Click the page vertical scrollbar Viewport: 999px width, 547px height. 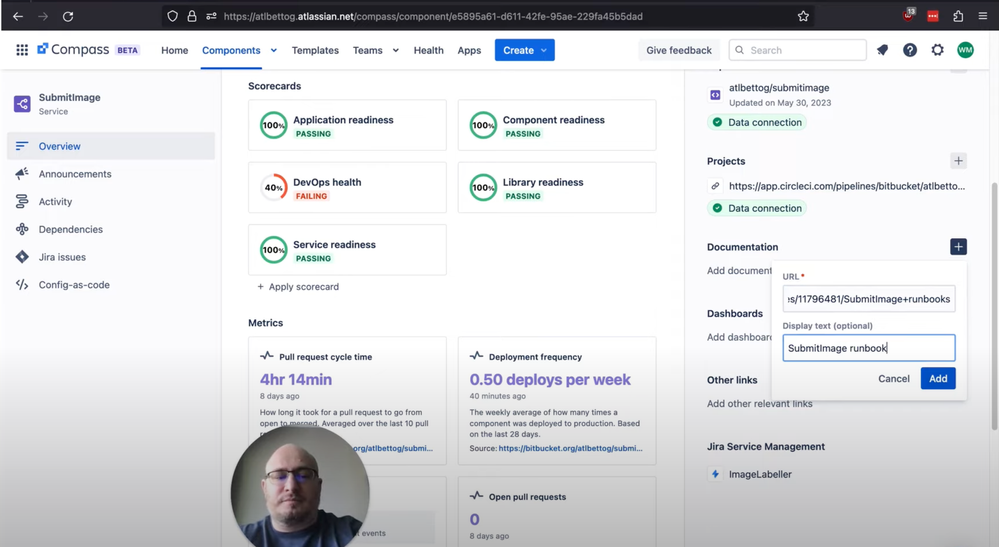click(994, 306)
